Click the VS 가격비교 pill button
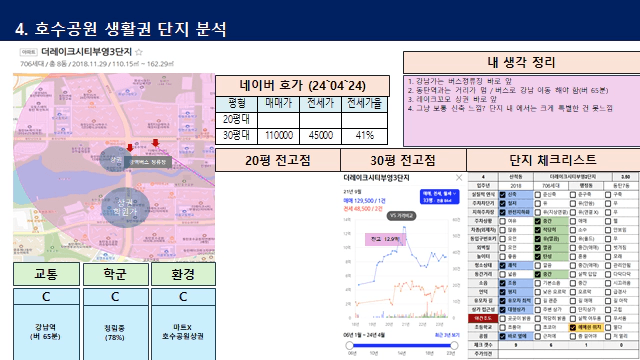The image size is (640, 360). coord(401,216)
